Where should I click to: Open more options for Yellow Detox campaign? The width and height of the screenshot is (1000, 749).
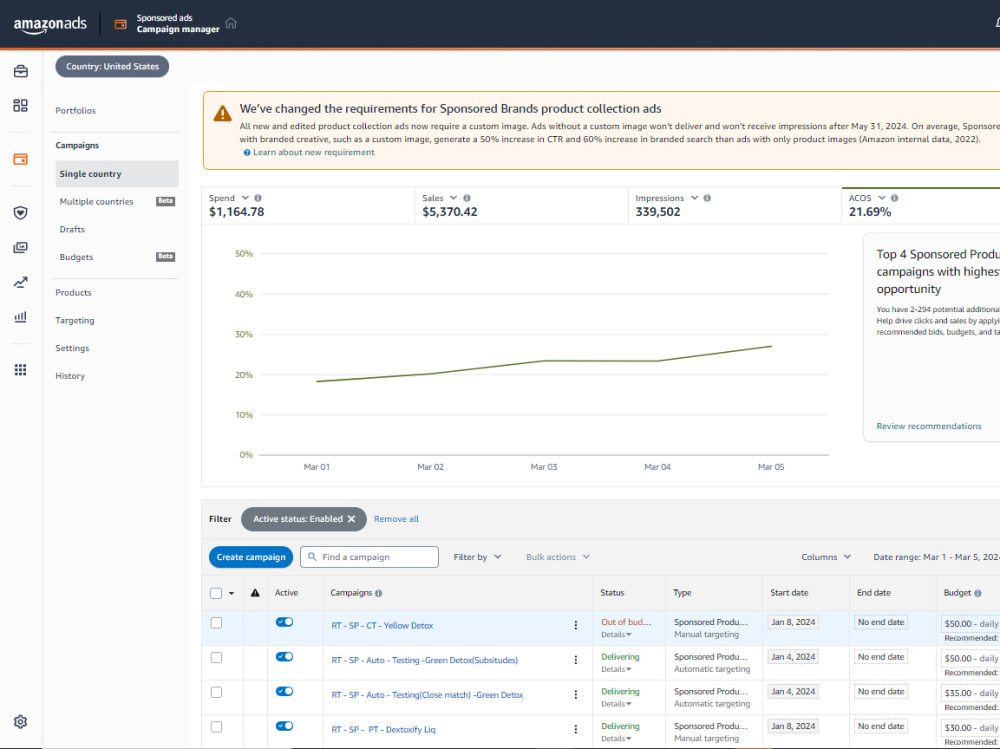coord(575,626)
